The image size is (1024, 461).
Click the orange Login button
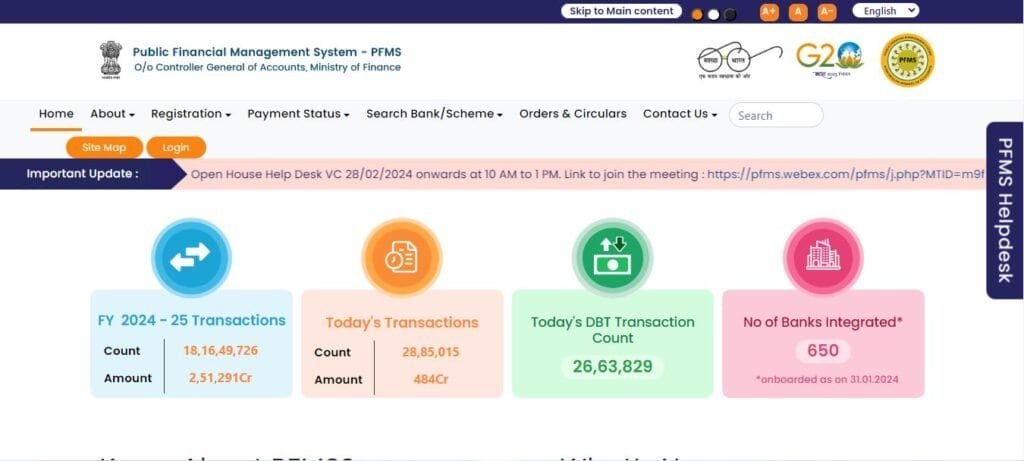point(176,148)
